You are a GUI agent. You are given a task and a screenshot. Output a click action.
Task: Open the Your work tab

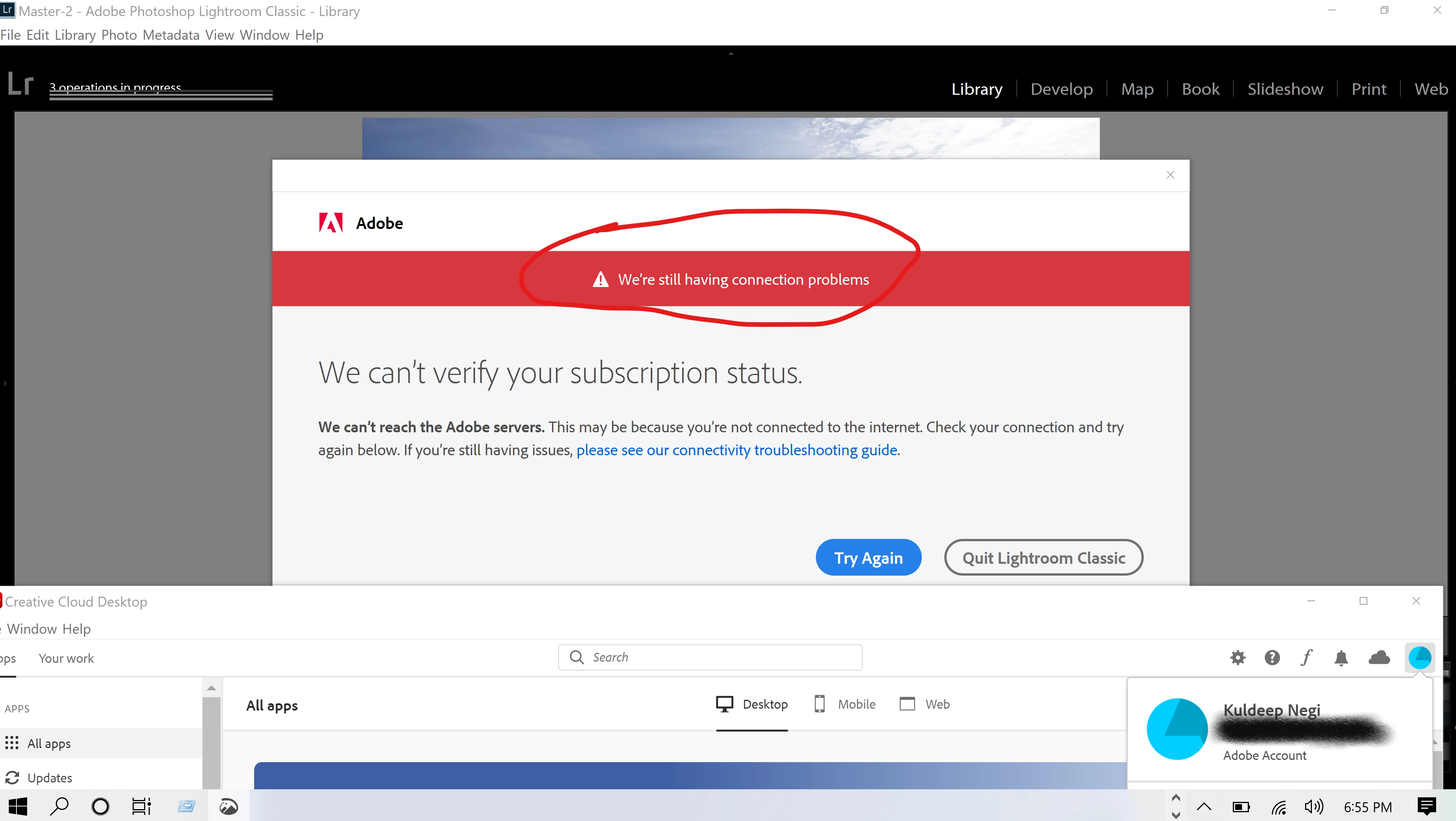pos(66,659)
